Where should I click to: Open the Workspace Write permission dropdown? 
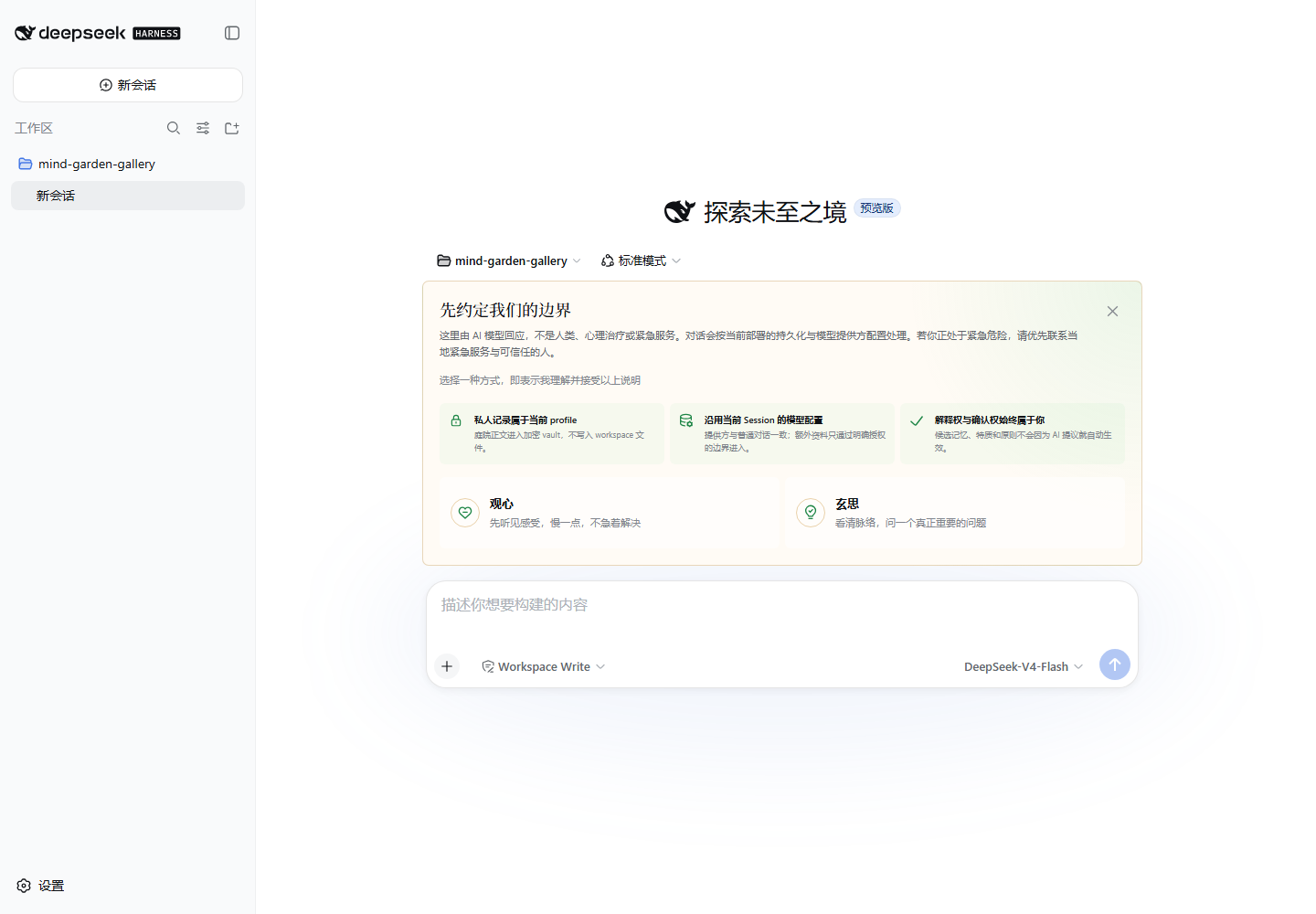[x=543, y=666]
